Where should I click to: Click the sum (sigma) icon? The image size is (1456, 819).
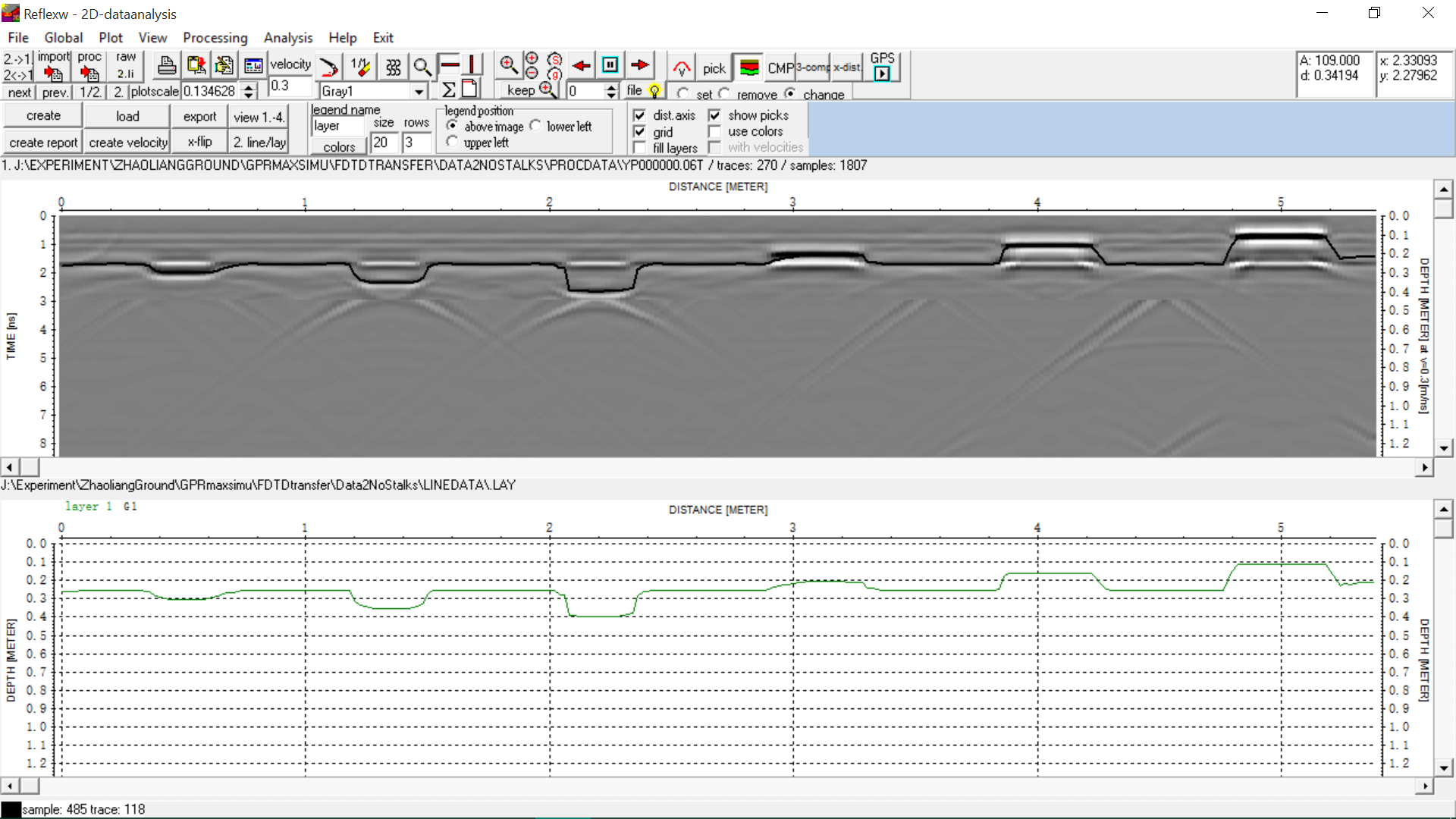449,89
